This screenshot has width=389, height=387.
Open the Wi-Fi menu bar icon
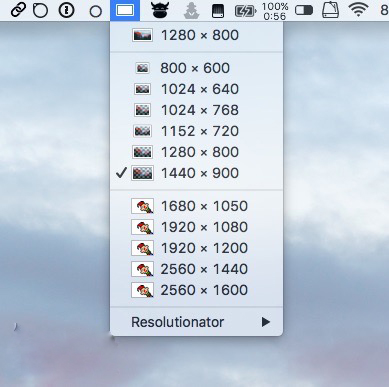coord(358,10)
